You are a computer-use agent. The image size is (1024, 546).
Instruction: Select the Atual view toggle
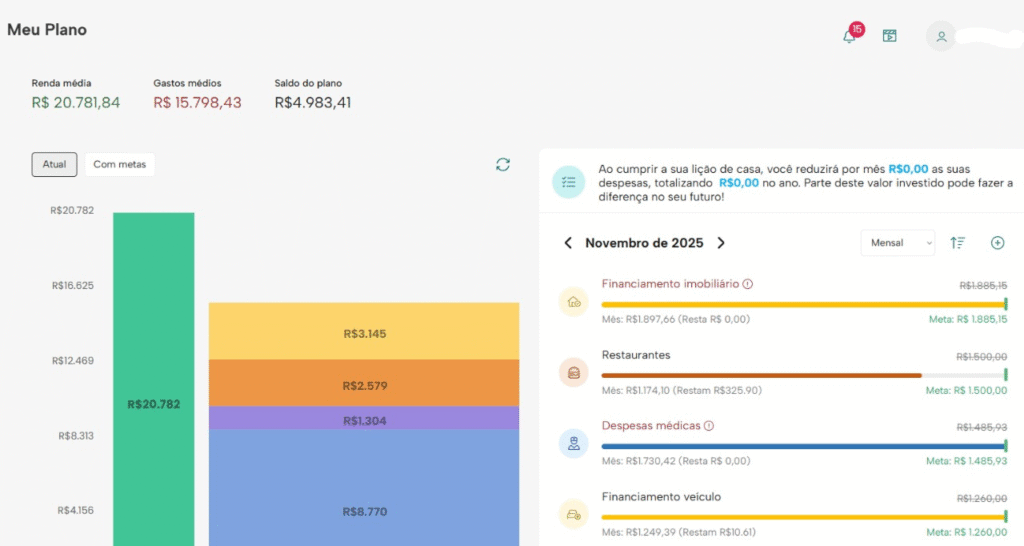point(54,164)
